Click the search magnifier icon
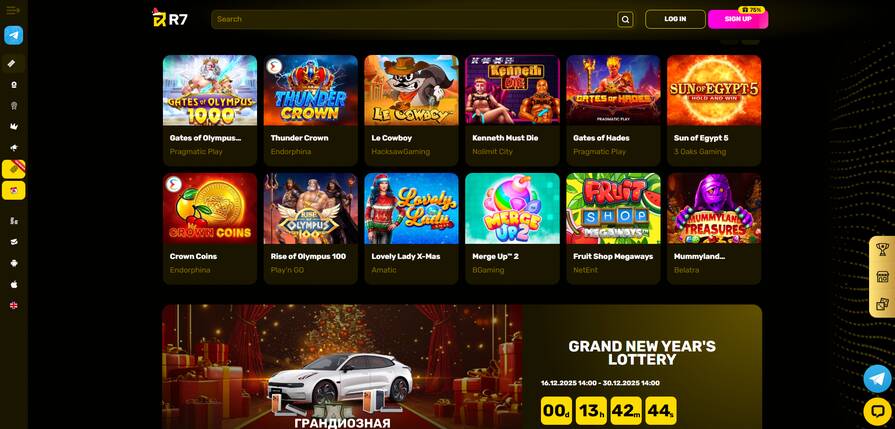 [x=625, y=19]
